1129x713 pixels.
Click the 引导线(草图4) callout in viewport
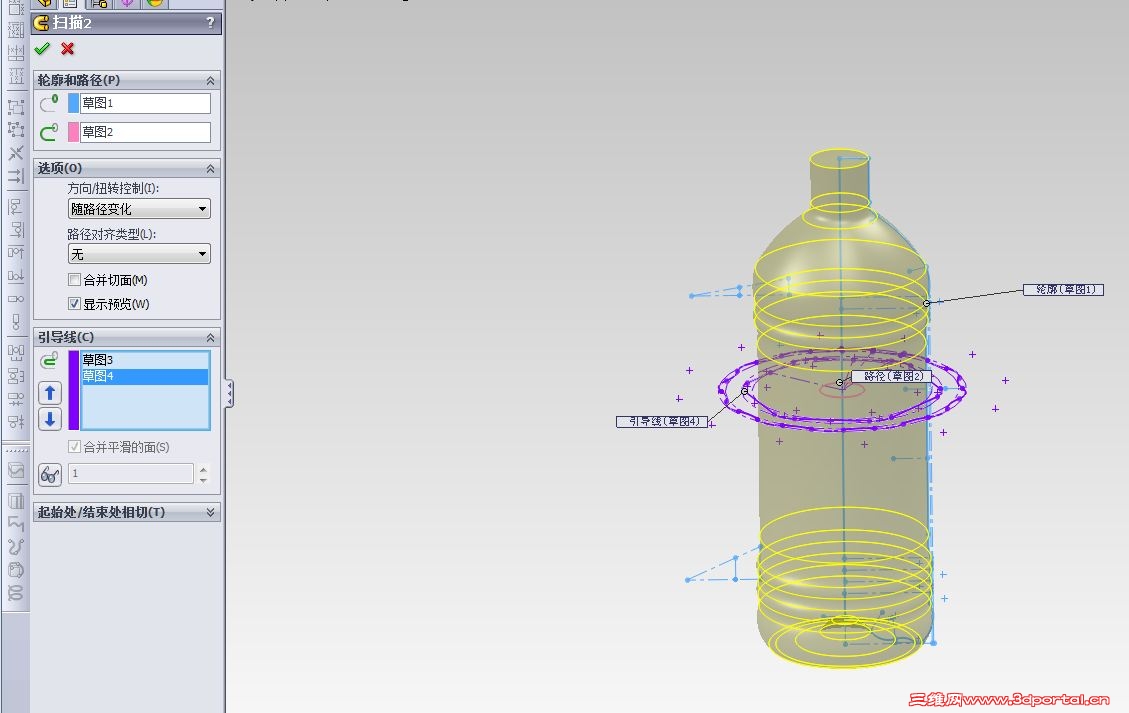[x=662, y=421]
